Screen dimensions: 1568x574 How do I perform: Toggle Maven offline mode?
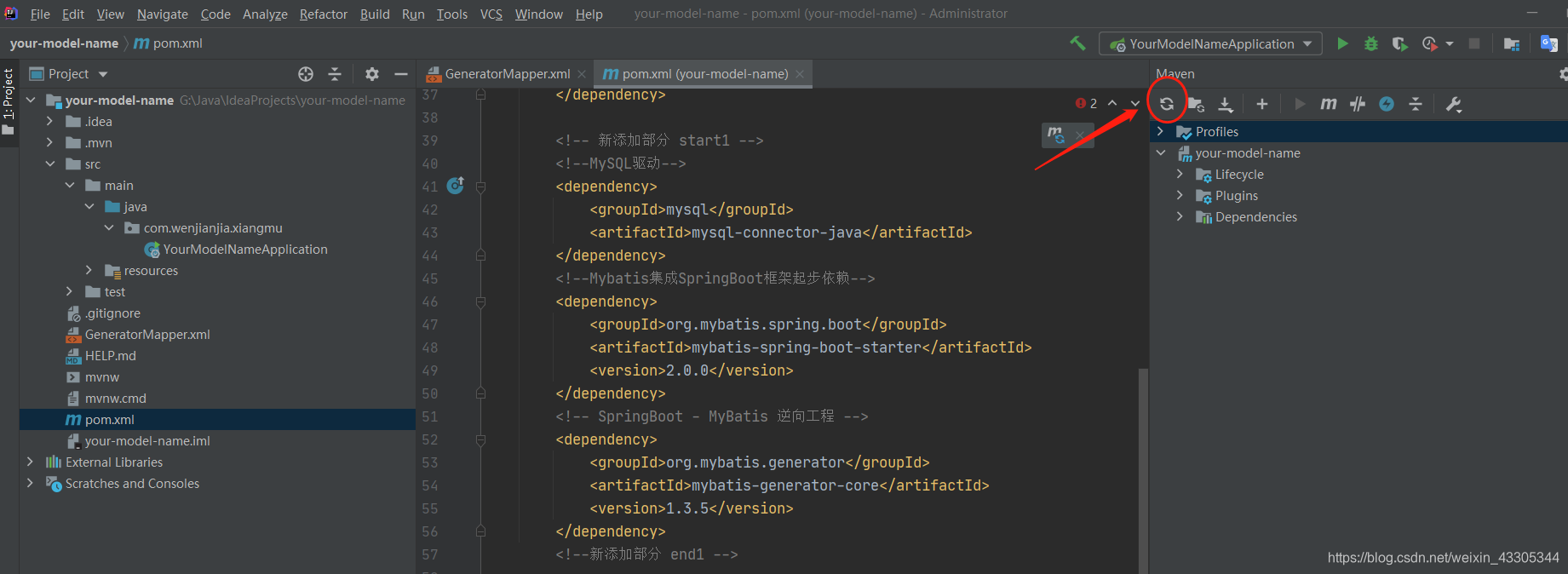[1358, 104]
